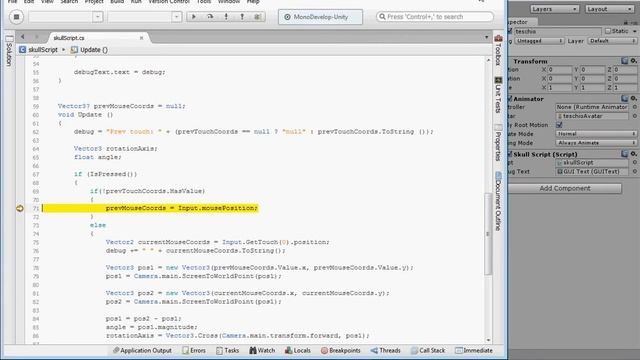Open the second target combo box

coord(144,17)
